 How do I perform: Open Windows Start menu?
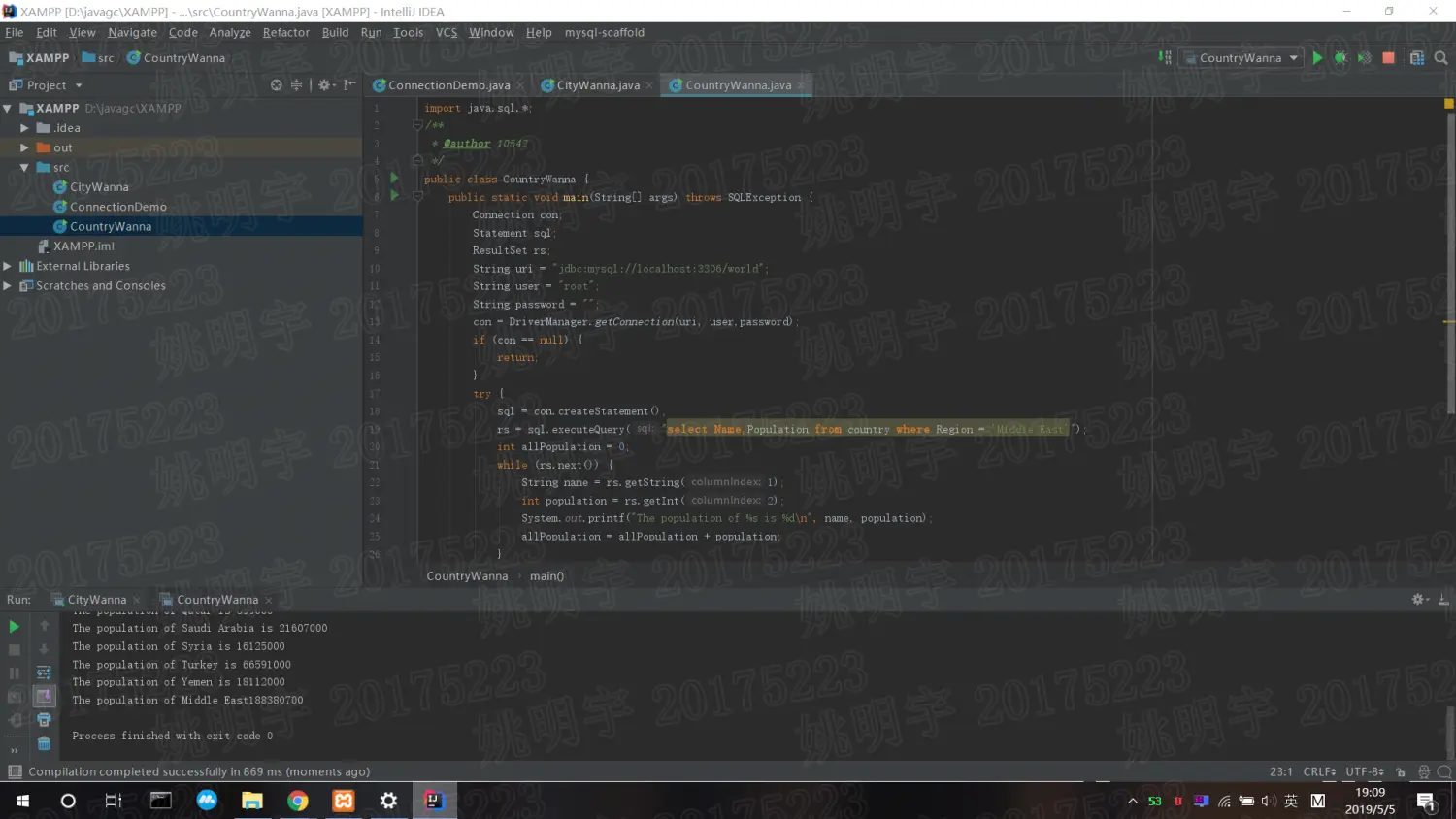click(22, 801)
